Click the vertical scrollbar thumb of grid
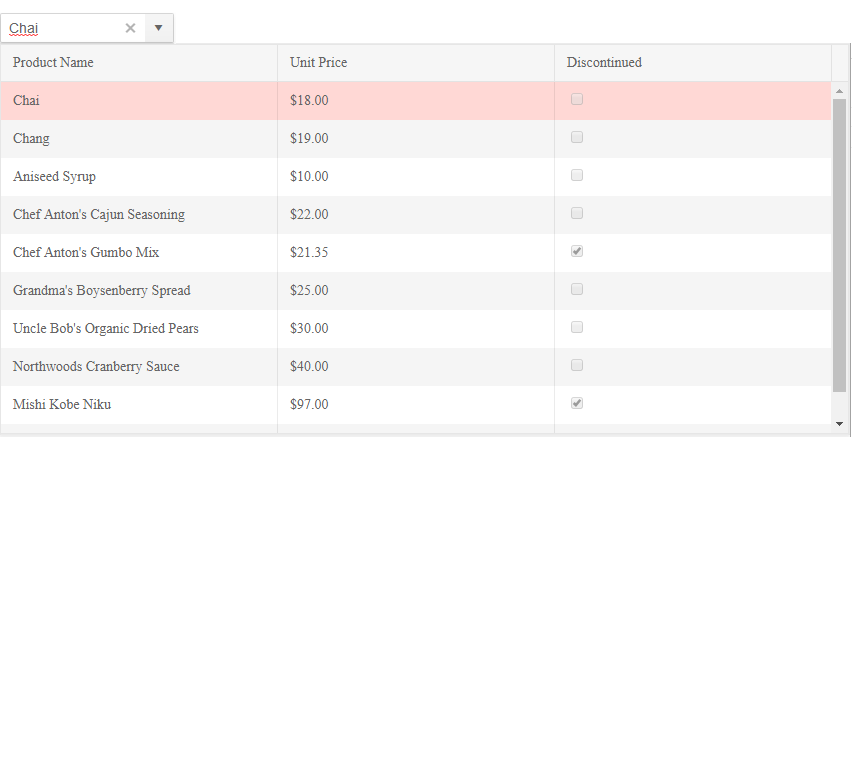 pos(840,245)
